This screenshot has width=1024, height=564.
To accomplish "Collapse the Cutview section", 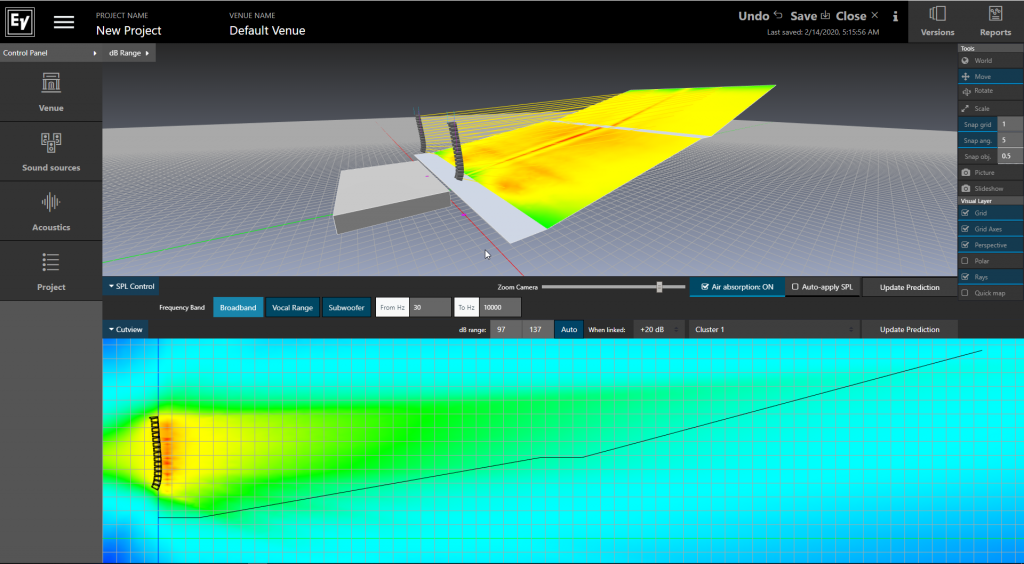I will pyautogui.click(x=125, y=330).
